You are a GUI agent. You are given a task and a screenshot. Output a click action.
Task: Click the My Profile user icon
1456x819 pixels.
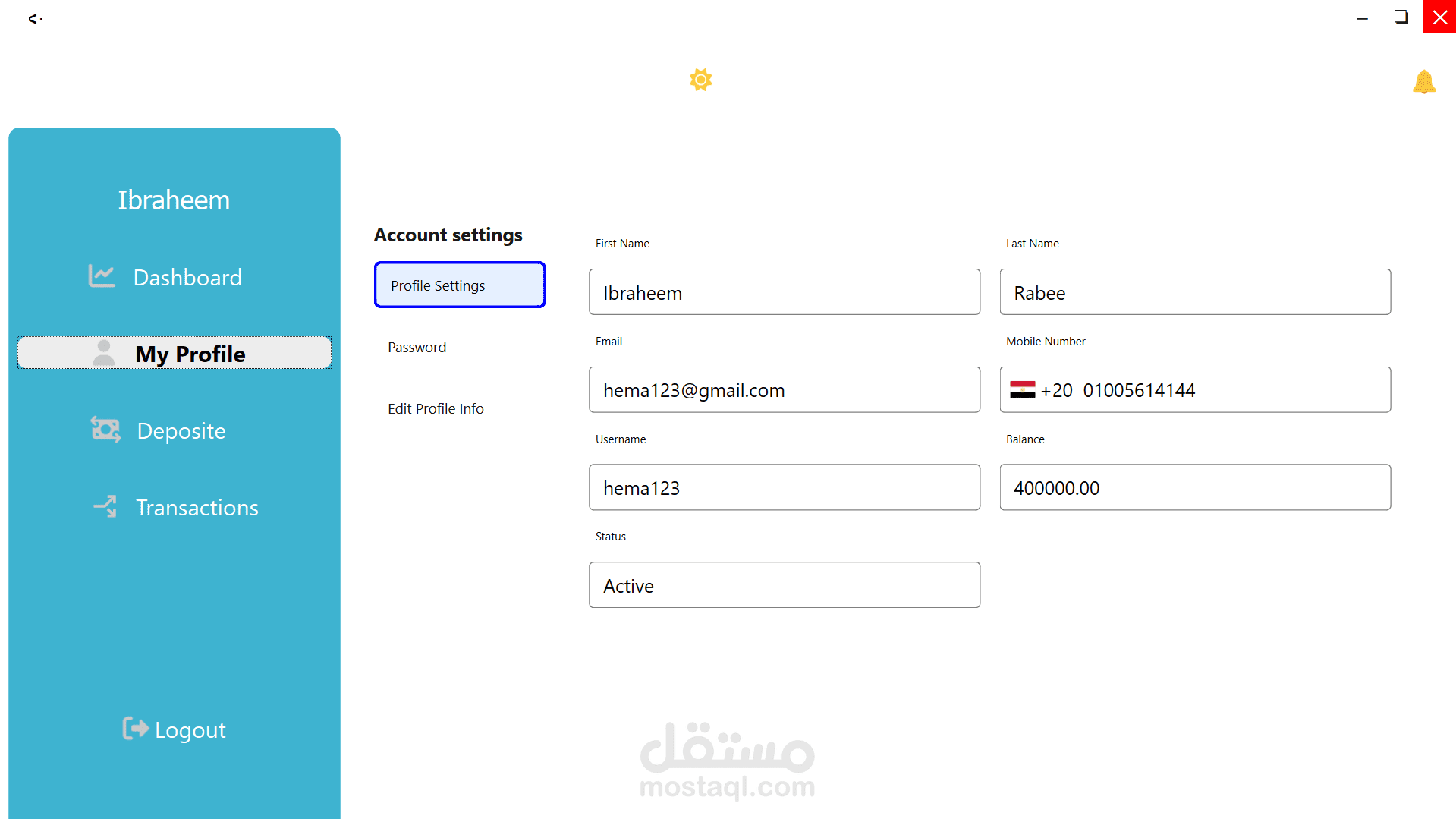point(104,353)
